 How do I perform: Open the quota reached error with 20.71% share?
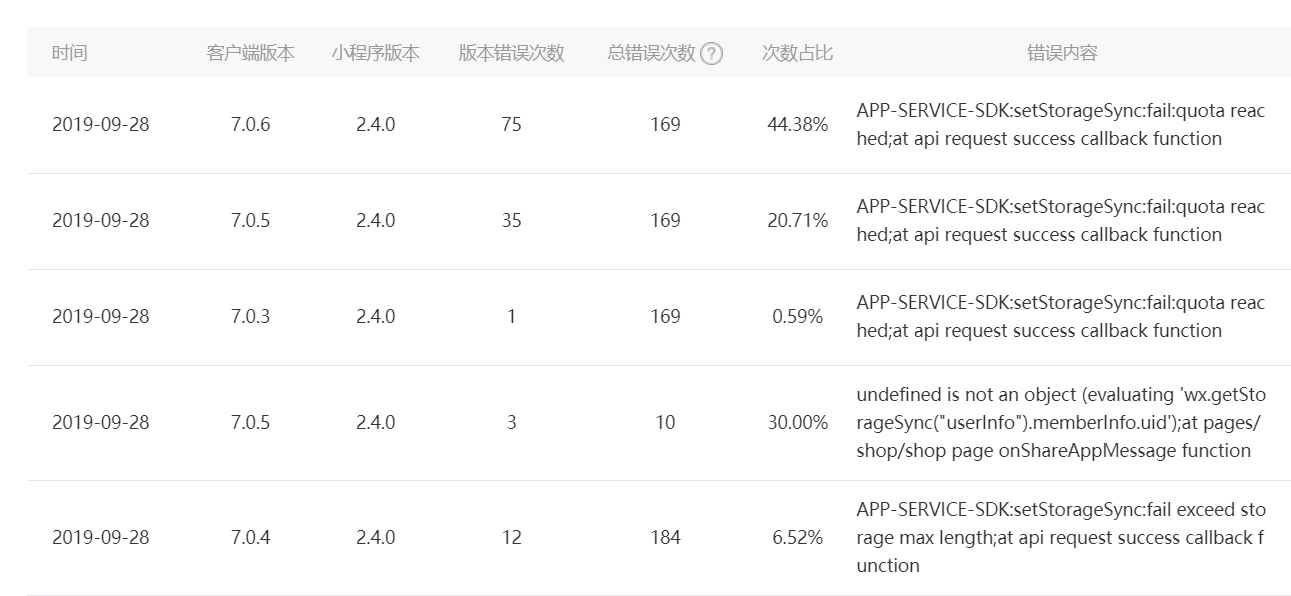(1060, 221)
